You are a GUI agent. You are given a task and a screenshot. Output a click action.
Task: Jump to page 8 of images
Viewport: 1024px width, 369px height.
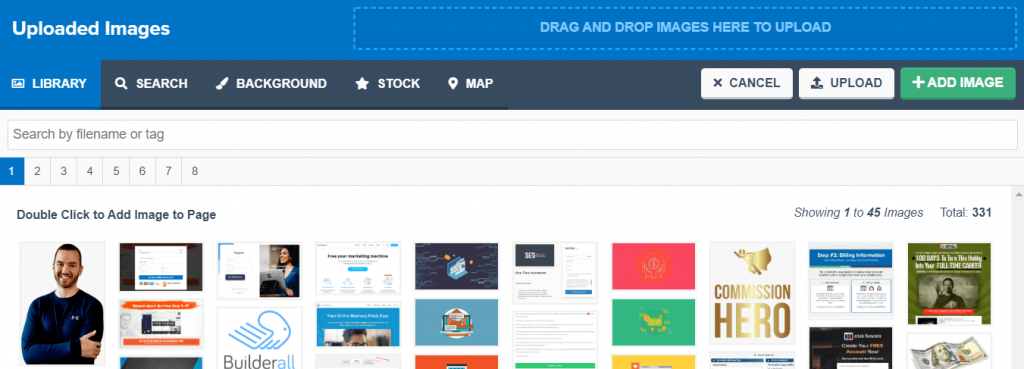pos(195,172)
